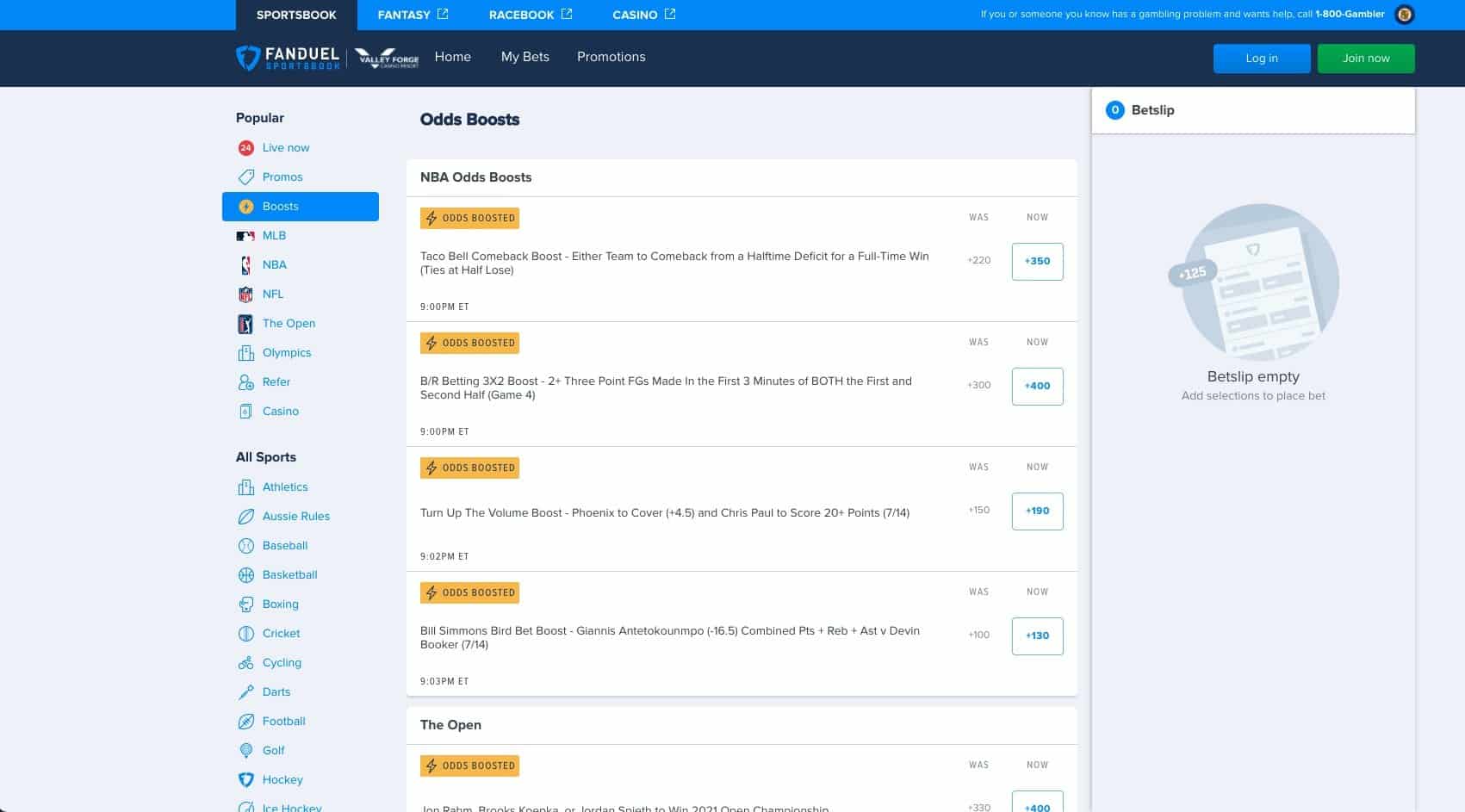This screenshot has width=1465, height=812.
Task: Click the NFL shield icon
Action: [246, 294]
